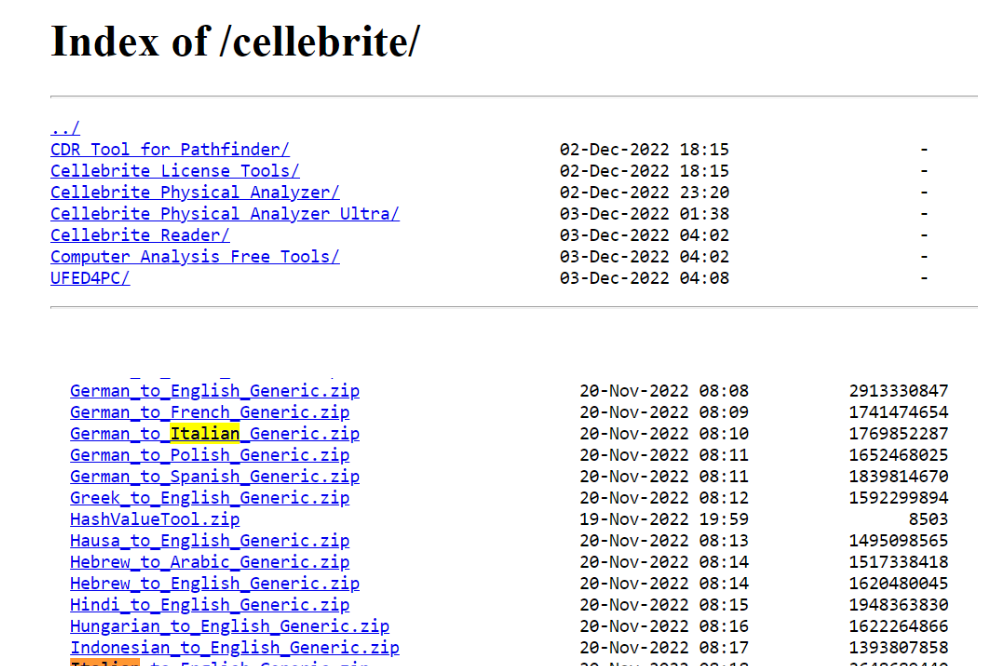The height and width of the screenshot is (666, 985).
Task: Download Hungarian_to_English_Generic.zip
Action: pos(230,626)
